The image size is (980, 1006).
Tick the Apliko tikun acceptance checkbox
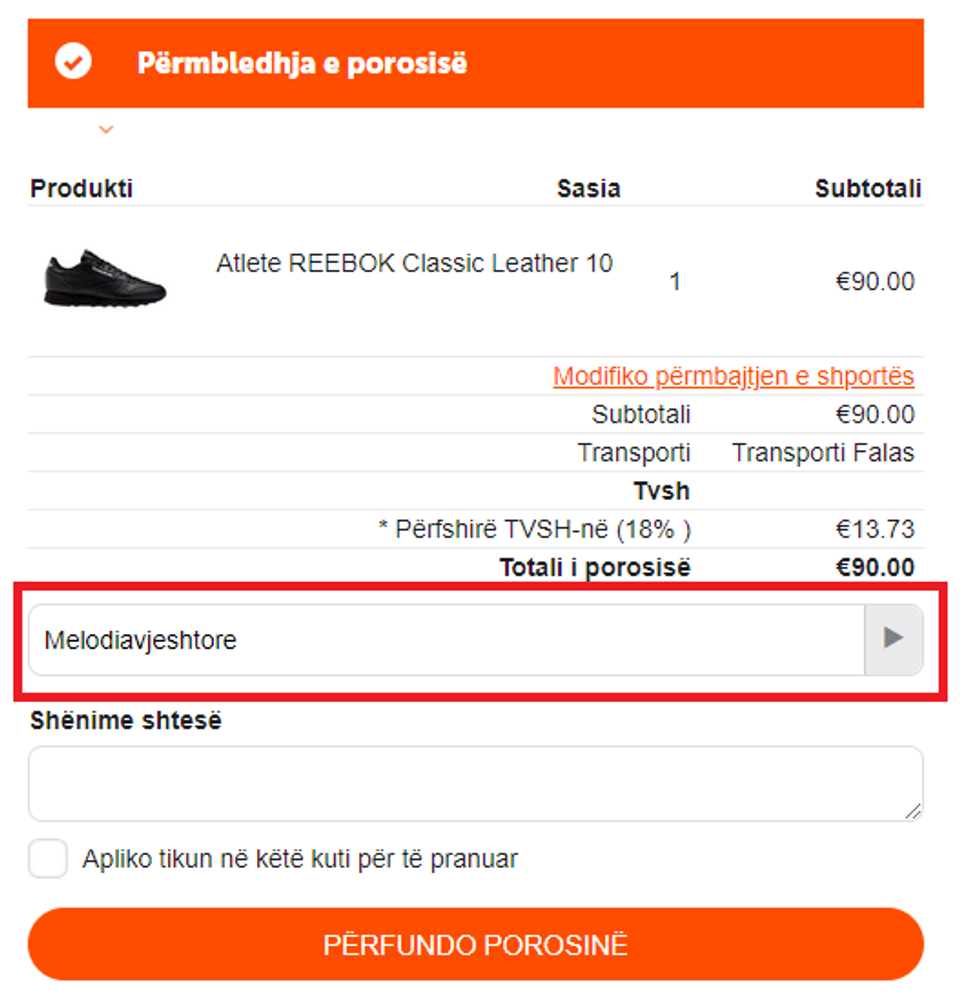click(48, 858)
